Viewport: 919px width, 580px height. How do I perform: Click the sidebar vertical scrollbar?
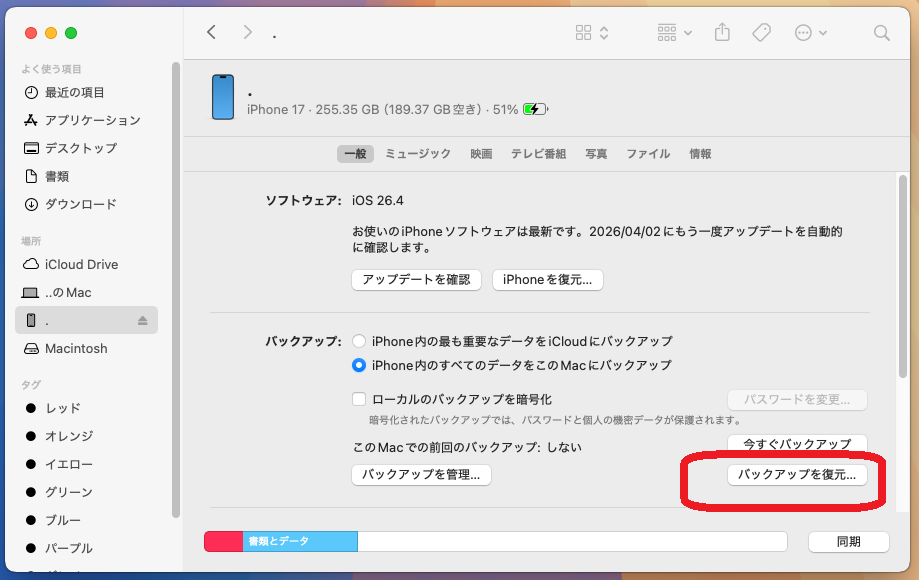click(x=175, y=290)
